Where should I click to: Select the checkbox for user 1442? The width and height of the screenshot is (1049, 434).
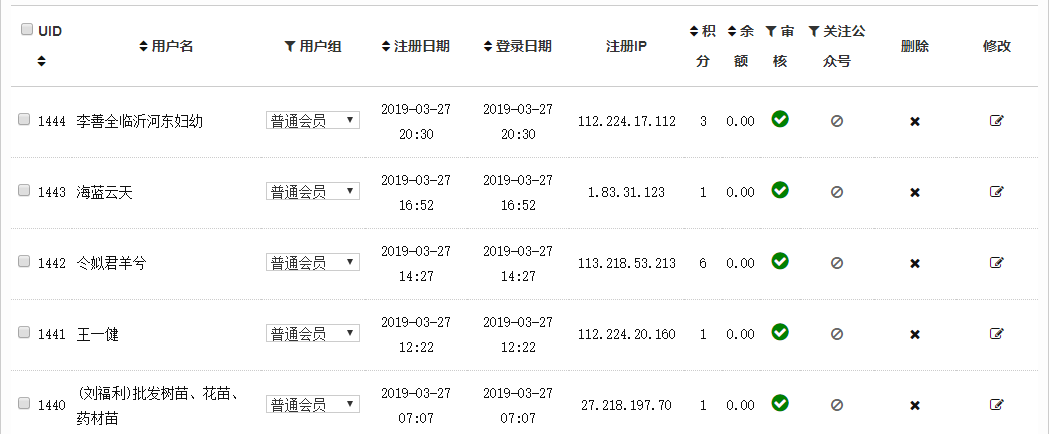[x=24, y=261]
